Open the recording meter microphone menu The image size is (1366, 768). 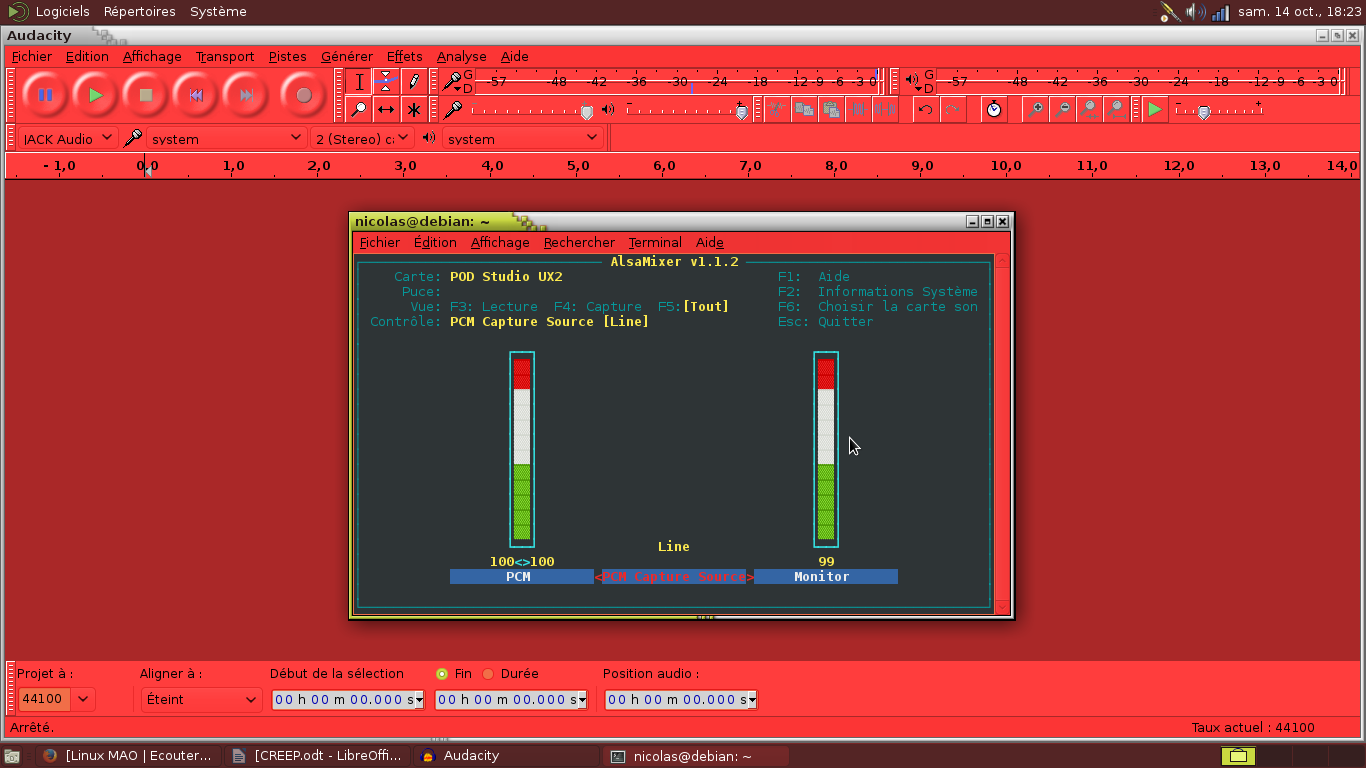tap(454, 81)
